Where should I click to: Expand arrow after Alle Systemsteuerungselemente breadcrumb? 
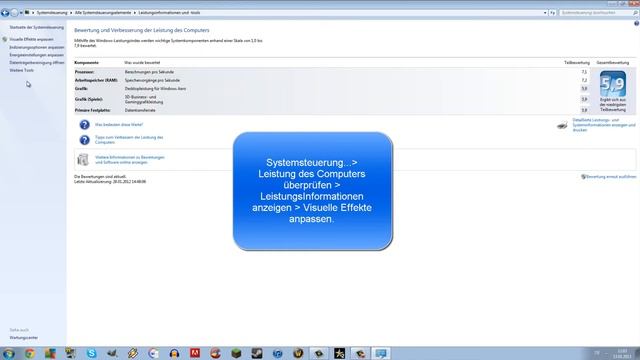135,13
